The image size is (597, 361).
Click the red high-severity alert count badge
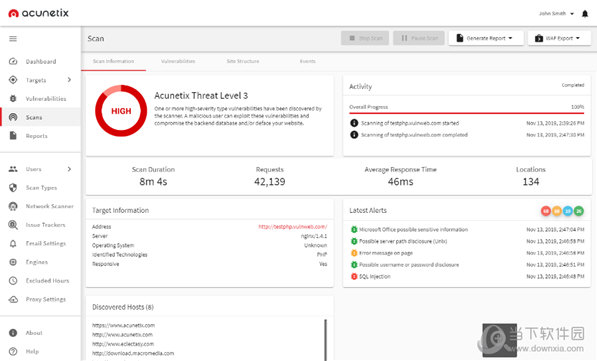coord(546,211)
